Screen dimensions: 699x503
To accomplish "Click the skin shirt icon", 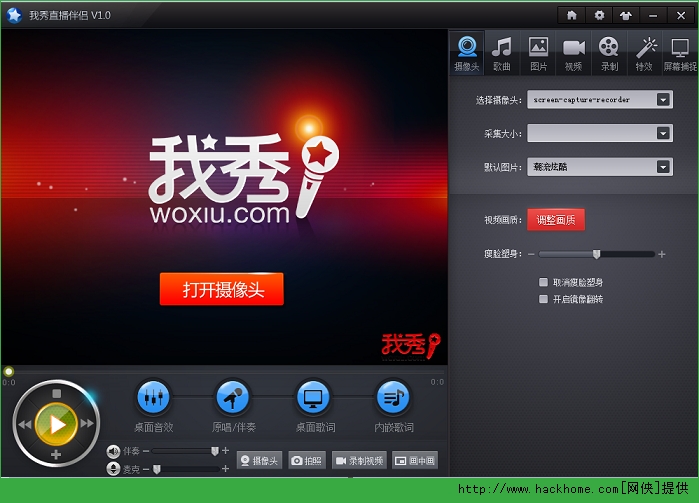I will (626, 16).
